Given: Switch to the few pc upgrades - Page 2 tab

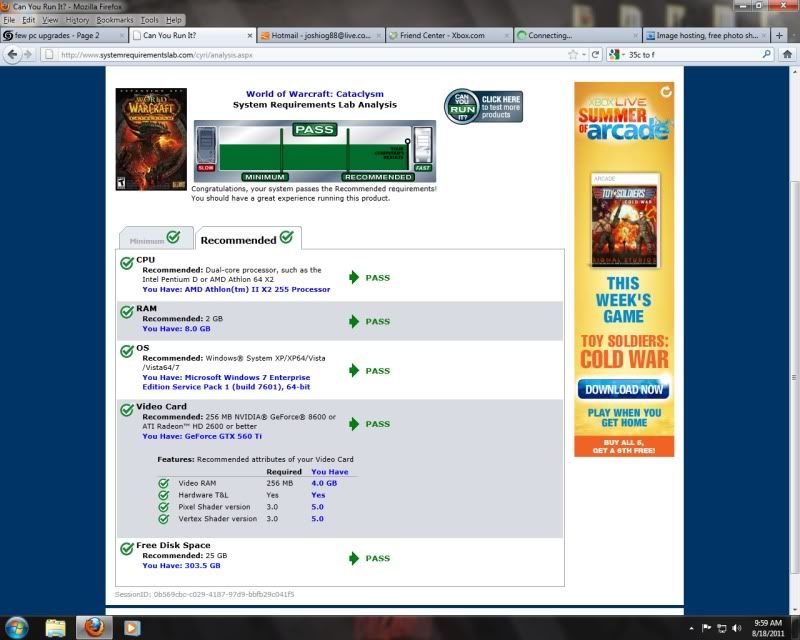Looking at the screenshot, I should click(64, 35).
